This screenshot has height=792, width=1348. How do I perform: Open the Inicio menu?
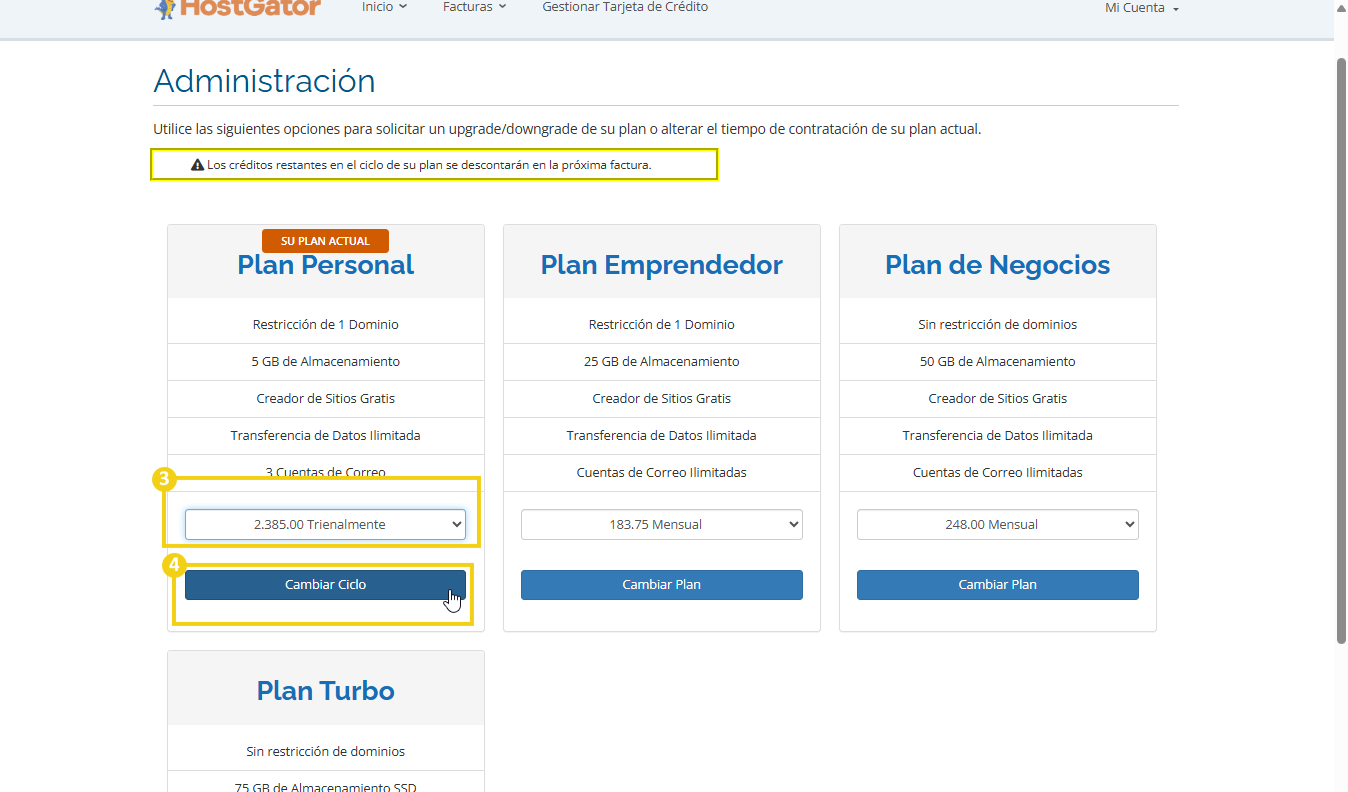click(384, 7)
